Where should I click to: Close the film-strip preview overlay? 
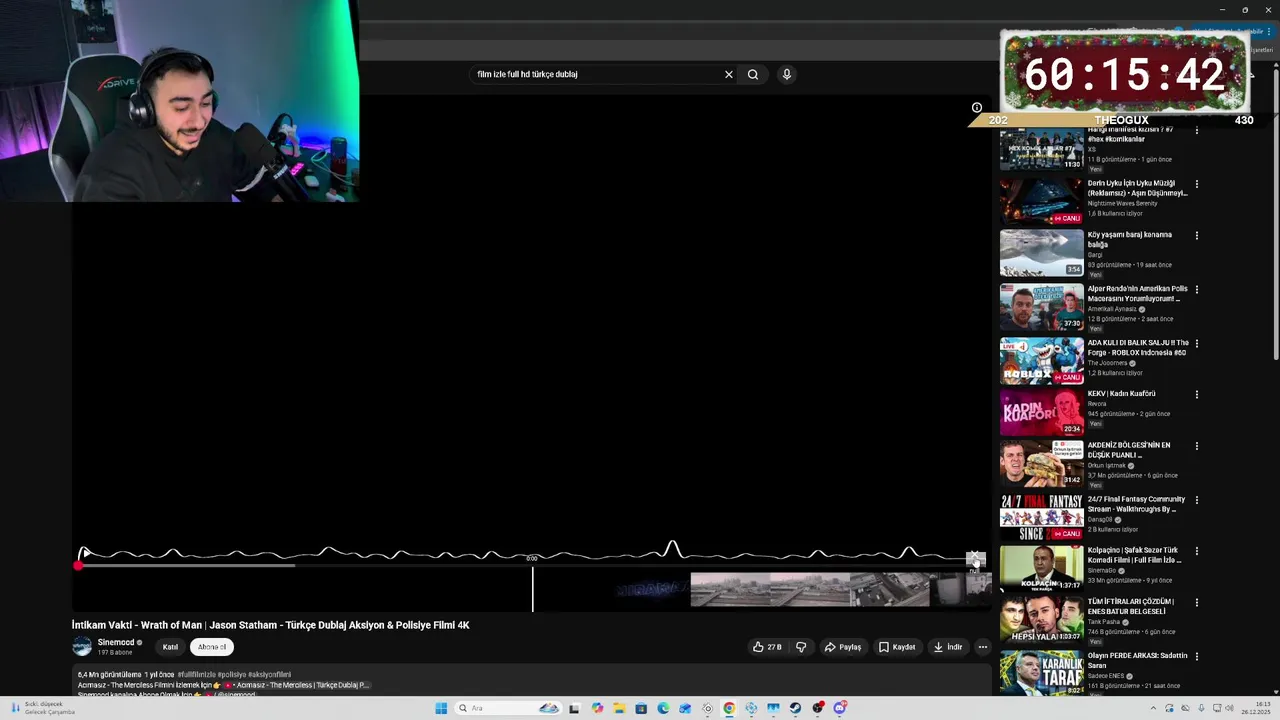[975, 556]
